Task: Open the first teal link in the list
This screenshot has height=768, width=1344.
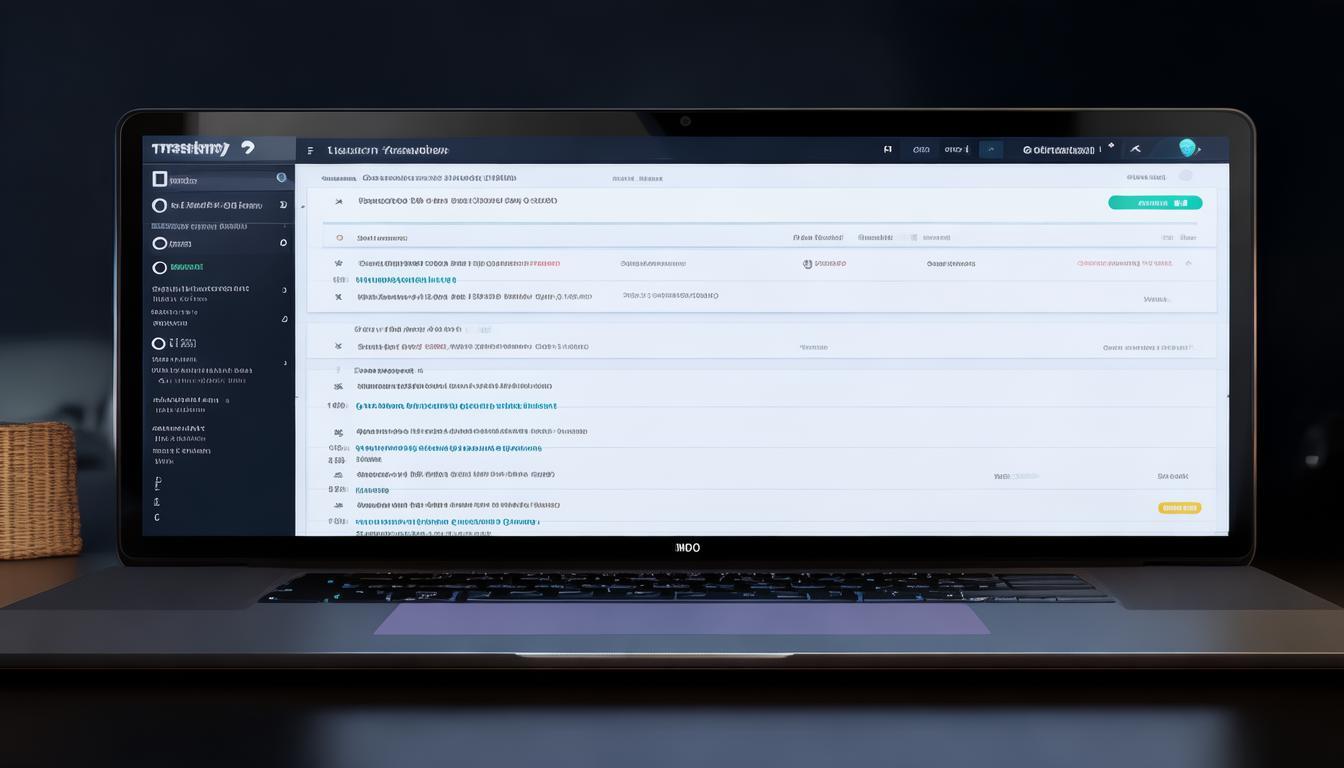Action: click(406, 280)
